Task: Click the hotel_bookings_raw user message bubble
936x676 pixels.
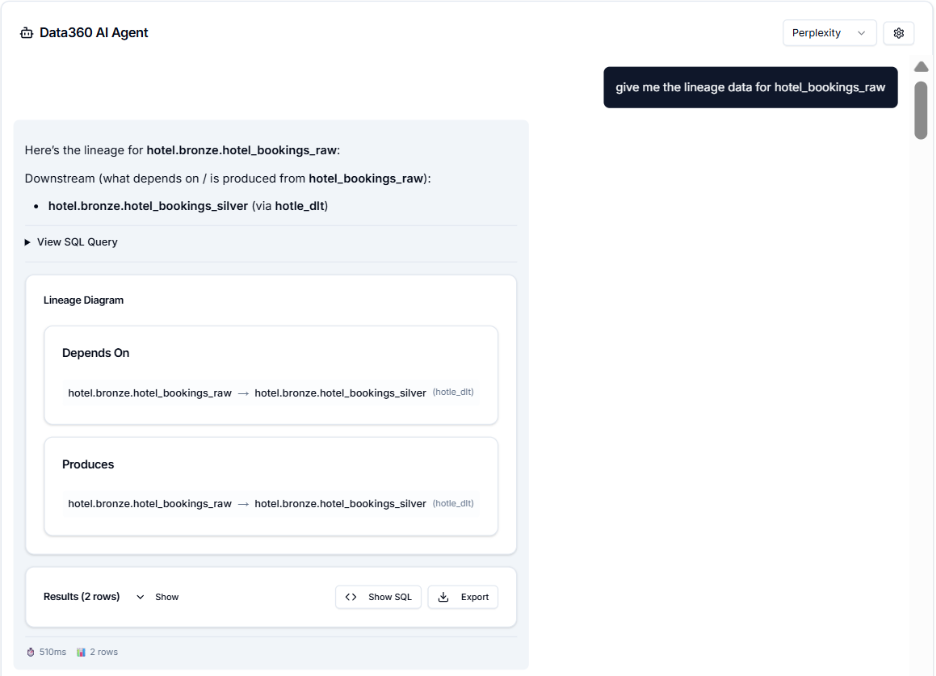Action: click(750, 87)
